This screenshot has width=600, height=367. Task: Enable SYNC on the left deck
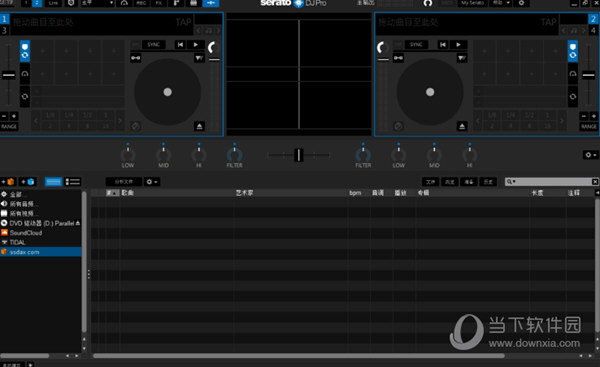[154, 45]
